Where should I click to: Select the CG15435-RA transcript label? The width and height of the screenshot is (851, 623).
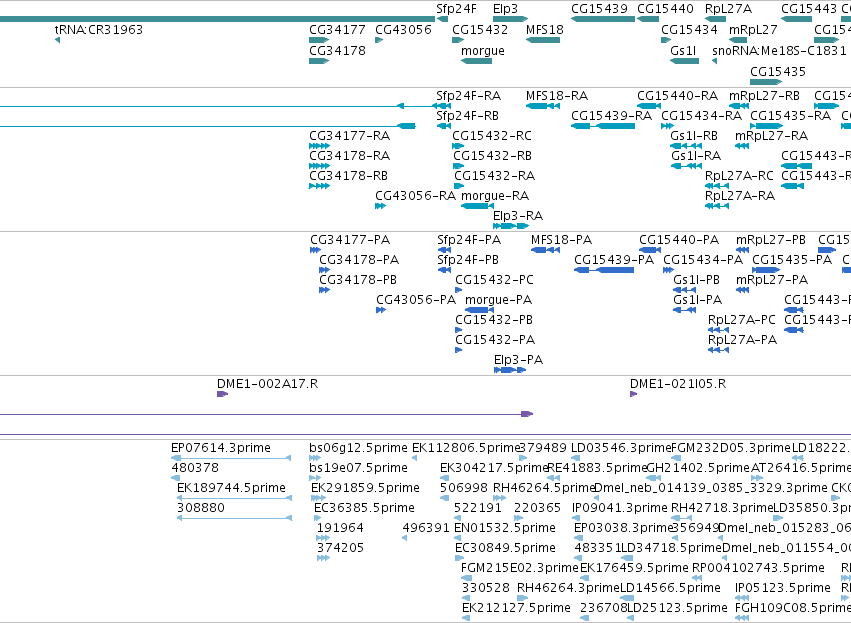pyautogui.click(x=790, y=116)
